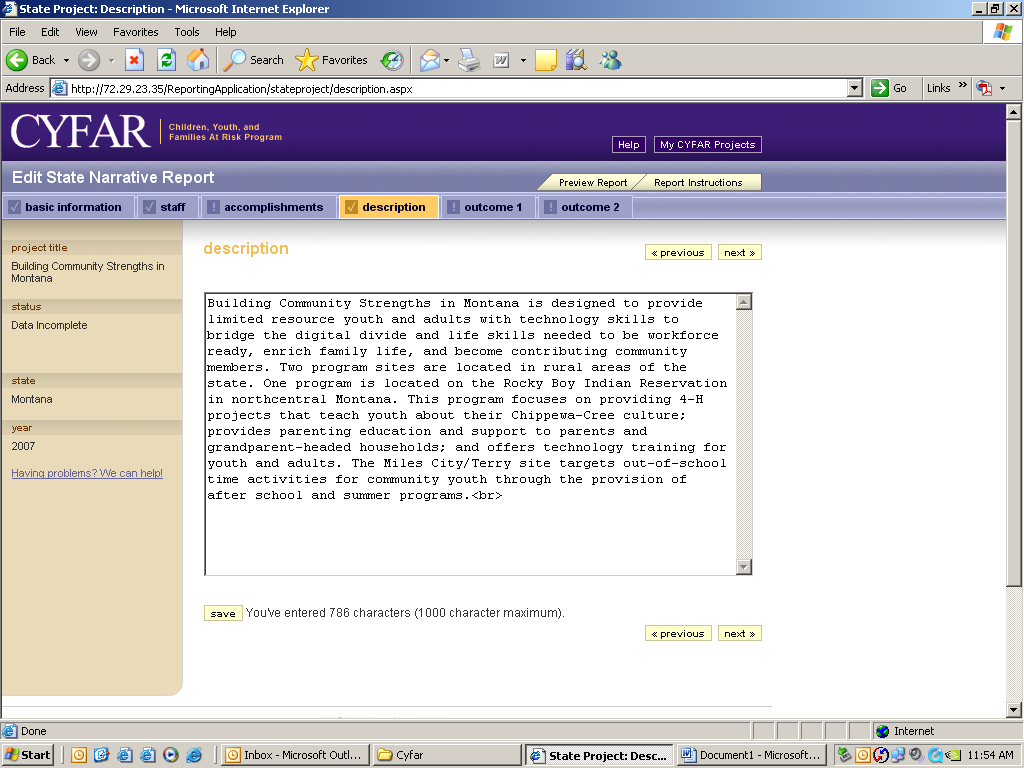Switch to Document1 - Microsoft Word taskbar item
Image resolution: width=1024 pixels, height=768 pixels.
click(x=752, y=755)
